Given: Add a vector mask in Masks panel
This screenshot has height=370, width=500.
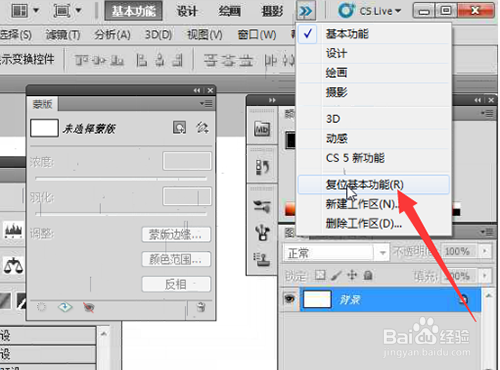Looking at the screenshot, I should [202, 128].
